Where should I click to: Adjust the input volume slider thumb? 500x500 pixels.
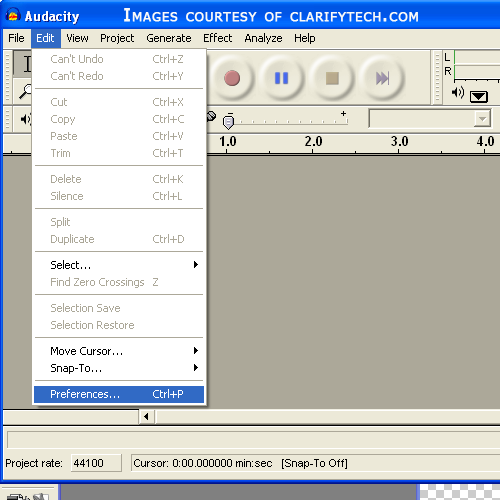(228, 122)
